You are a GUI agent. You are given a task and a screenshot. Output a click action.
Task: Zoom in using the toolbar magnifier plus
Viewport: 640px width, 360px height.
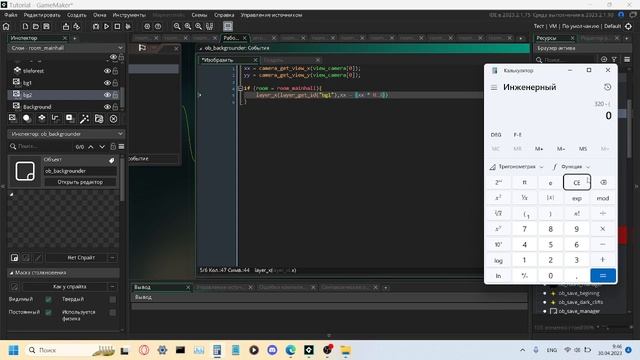pos(188,27)
